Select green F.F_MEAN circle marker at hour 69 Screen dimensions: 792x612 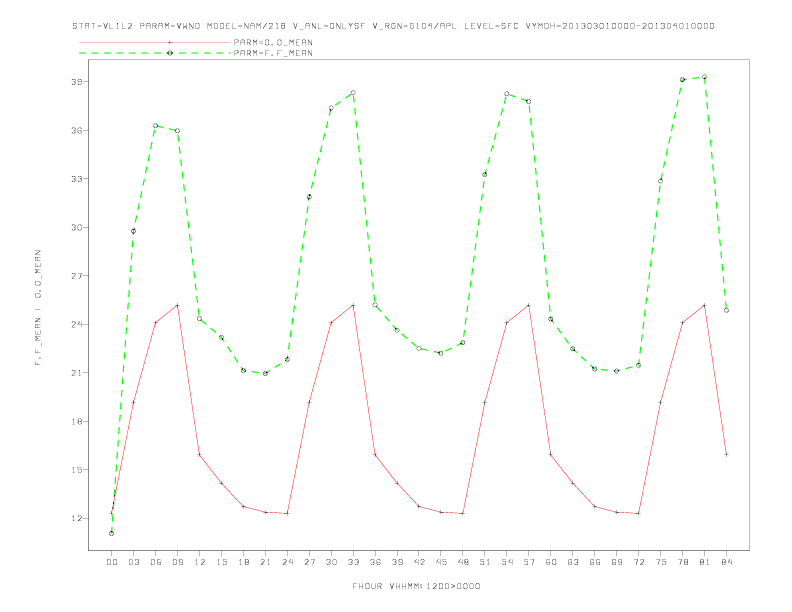tap(616, 371)
